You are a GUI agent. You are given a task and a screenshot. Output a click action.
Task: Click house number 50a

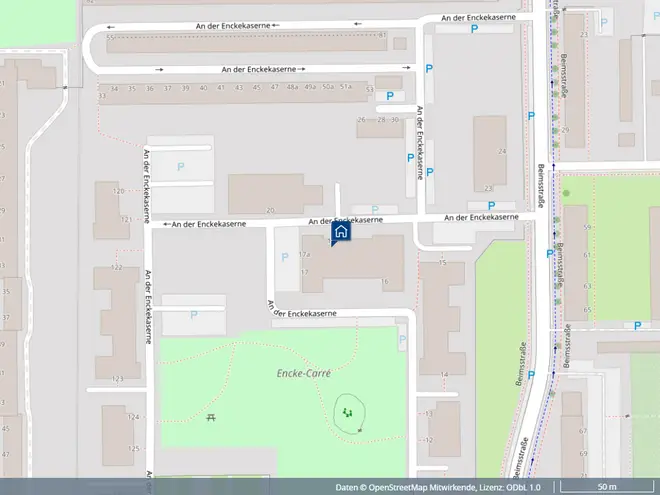(328, 87)
